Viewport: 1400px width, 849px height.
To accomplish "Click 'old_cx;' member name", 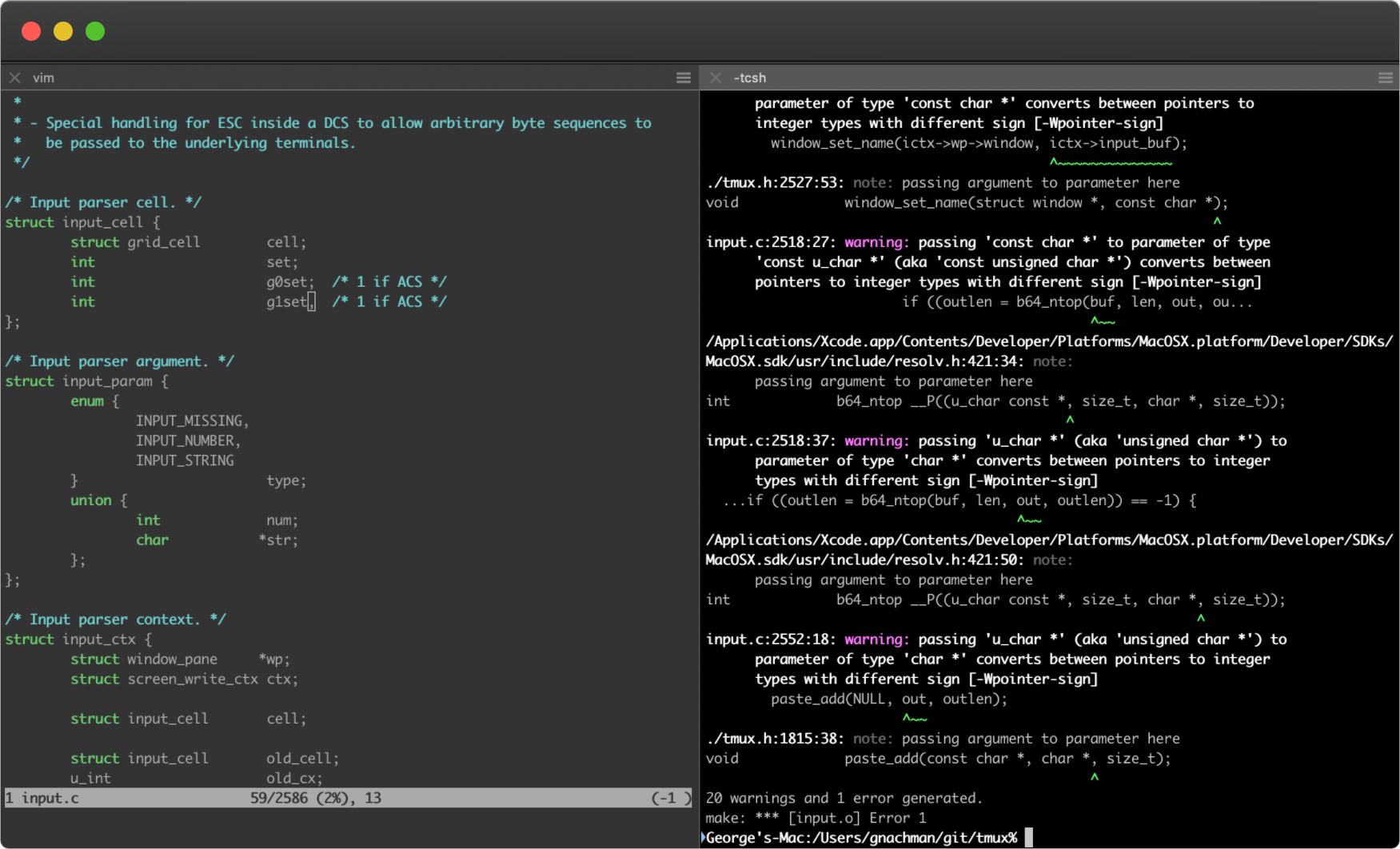I will click(x=294, y=778).
